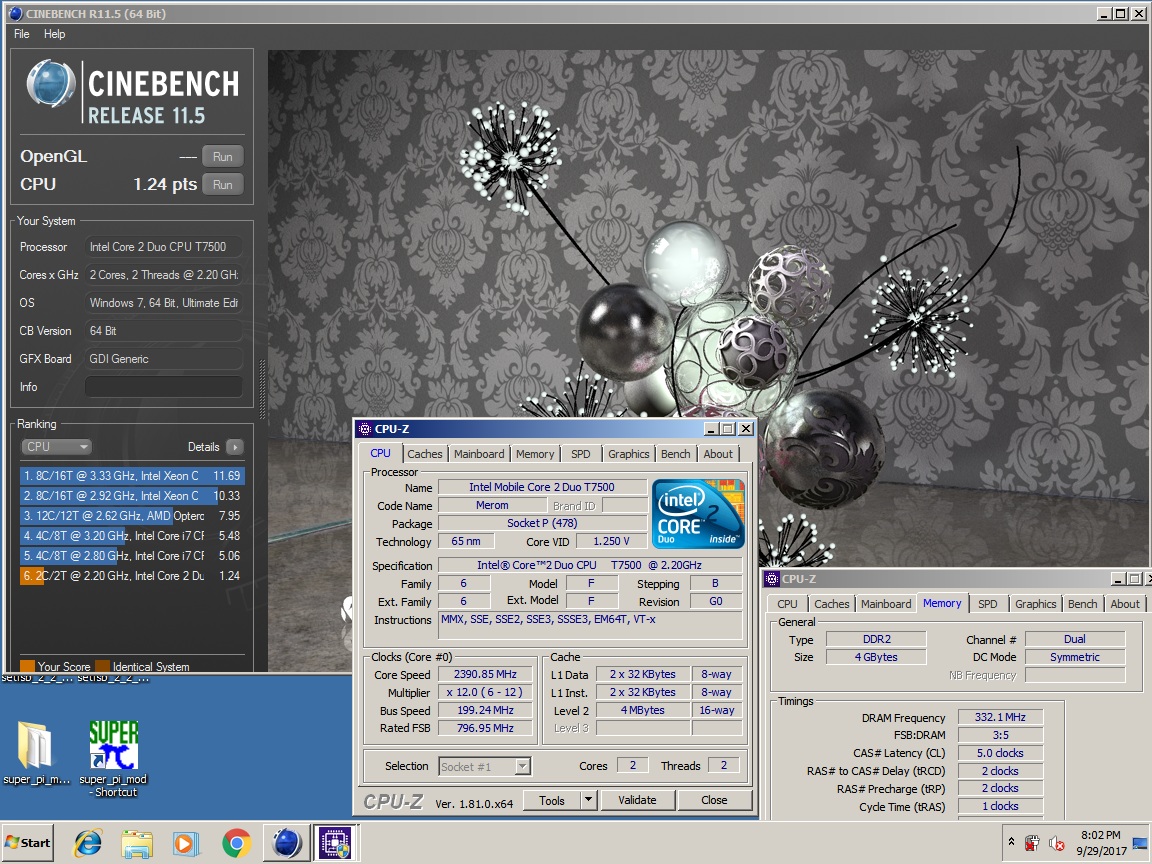
Task: Switch to CPU-Z taskbar icon
Action: (336, 843)
